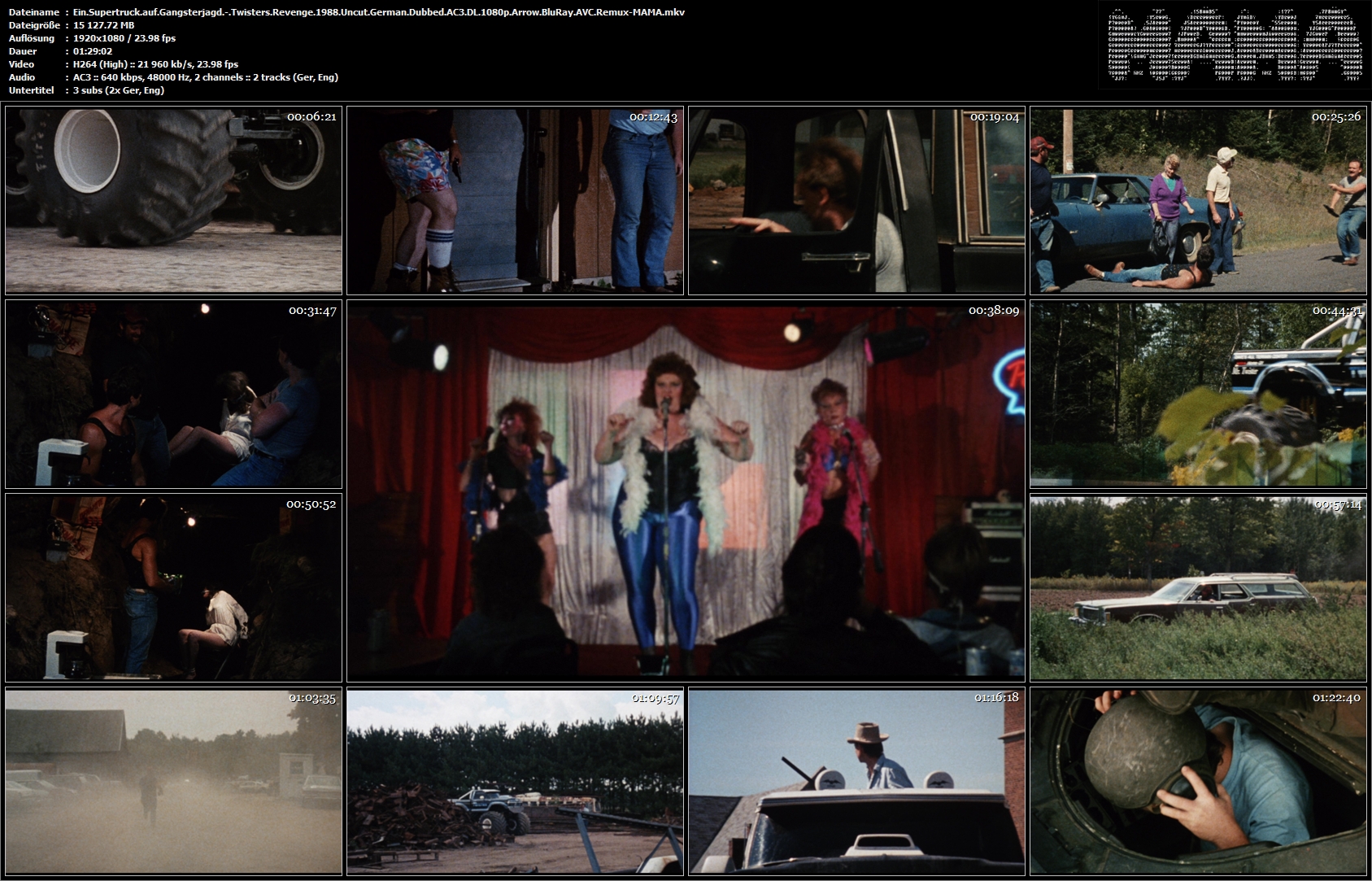Click the subtitle info '3 subs (2x Ger, Eng)'
The height and width of the screenshot is (881, 1372).
pos(119,90)
